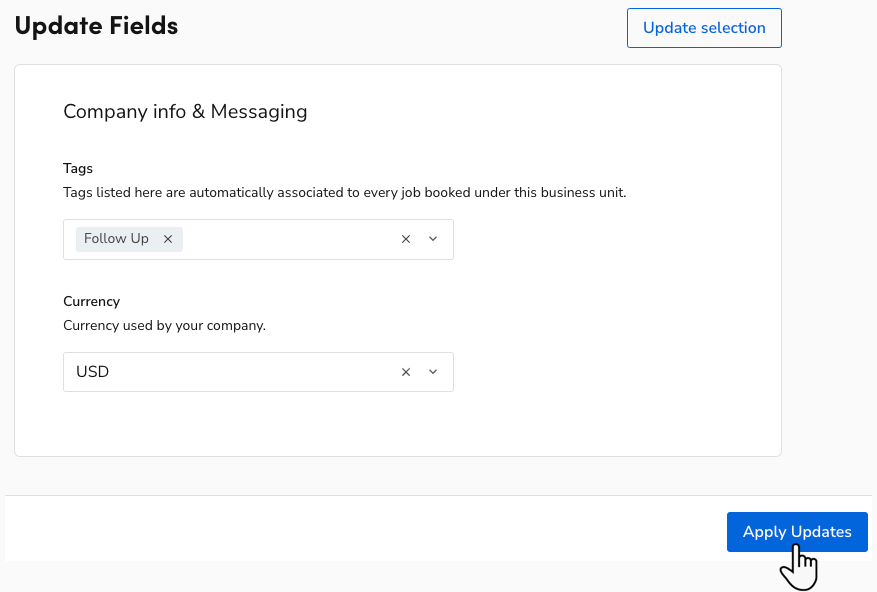Click the Apply Updates button
This screenshot has height=592, width=877.
point(796,531)
